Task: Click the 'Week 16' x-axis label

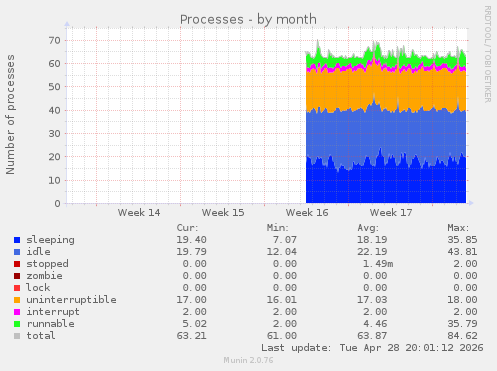Action: pyautogui.click(x=307, y=213)
